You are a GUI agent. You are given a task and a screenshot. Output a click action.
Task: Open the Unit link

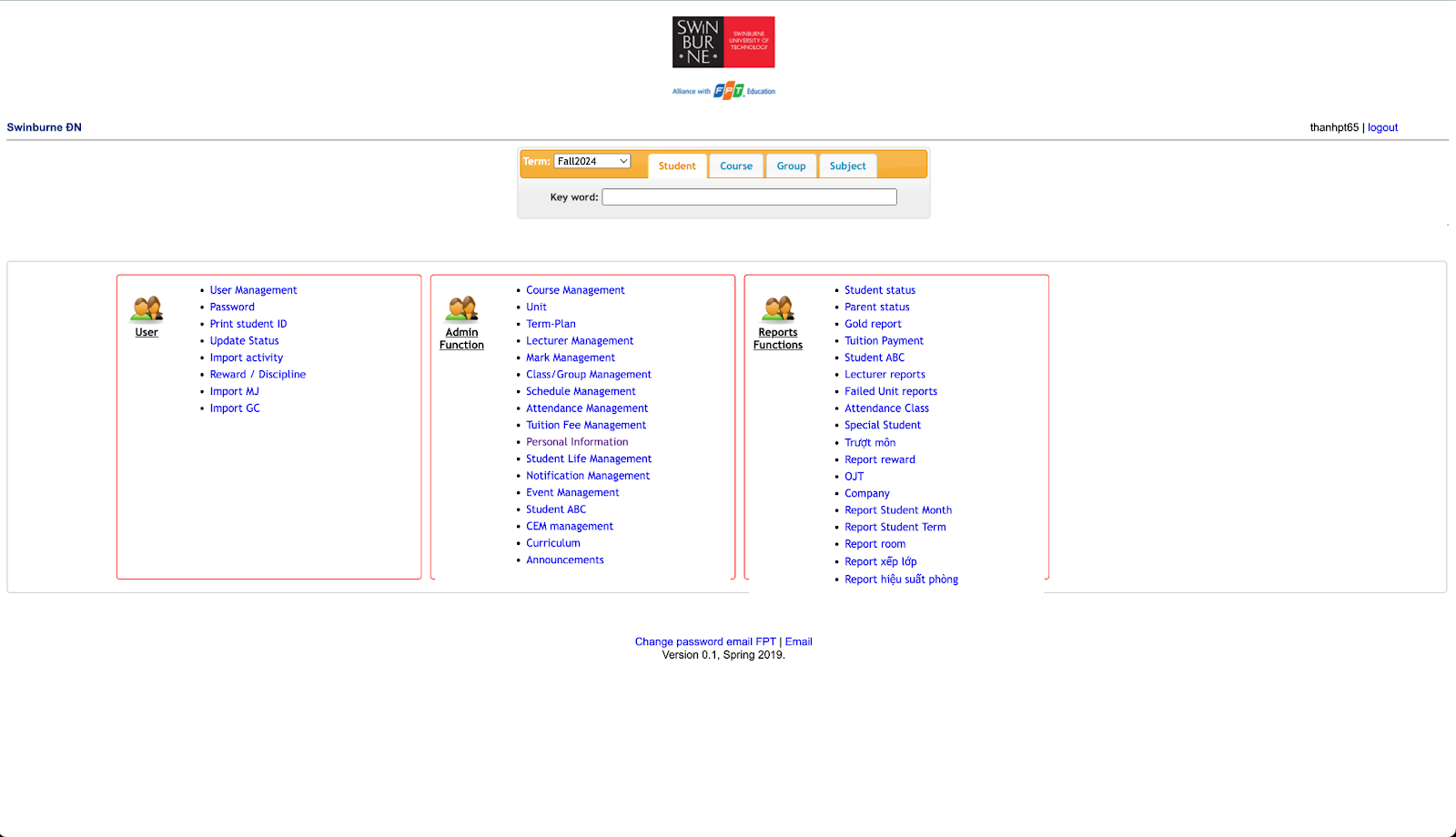(x=536, y=307)
